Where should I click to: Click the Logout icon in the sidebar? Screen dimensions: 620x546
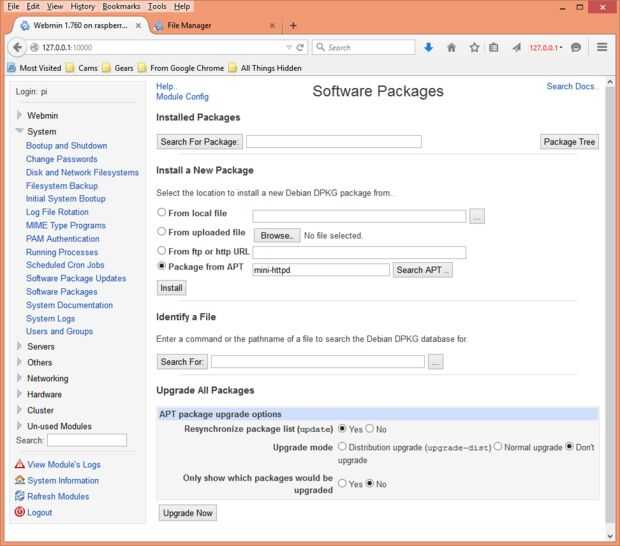[x=20, y=512]
